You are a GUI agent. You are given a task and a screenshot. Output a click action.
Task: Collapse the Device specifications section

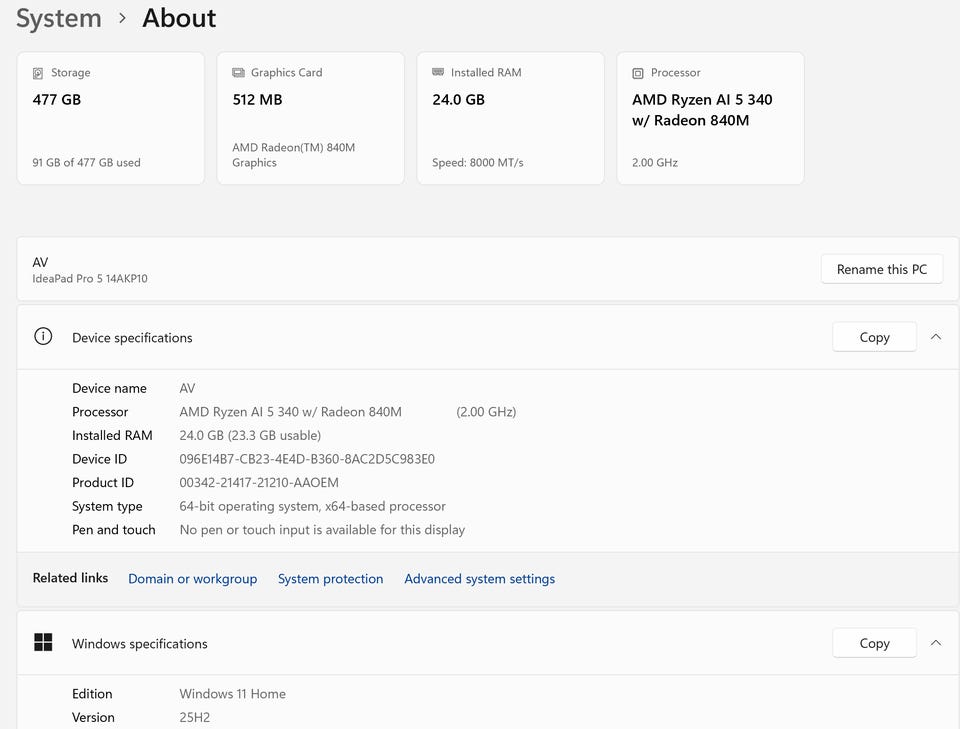click(x=936, y=337)
